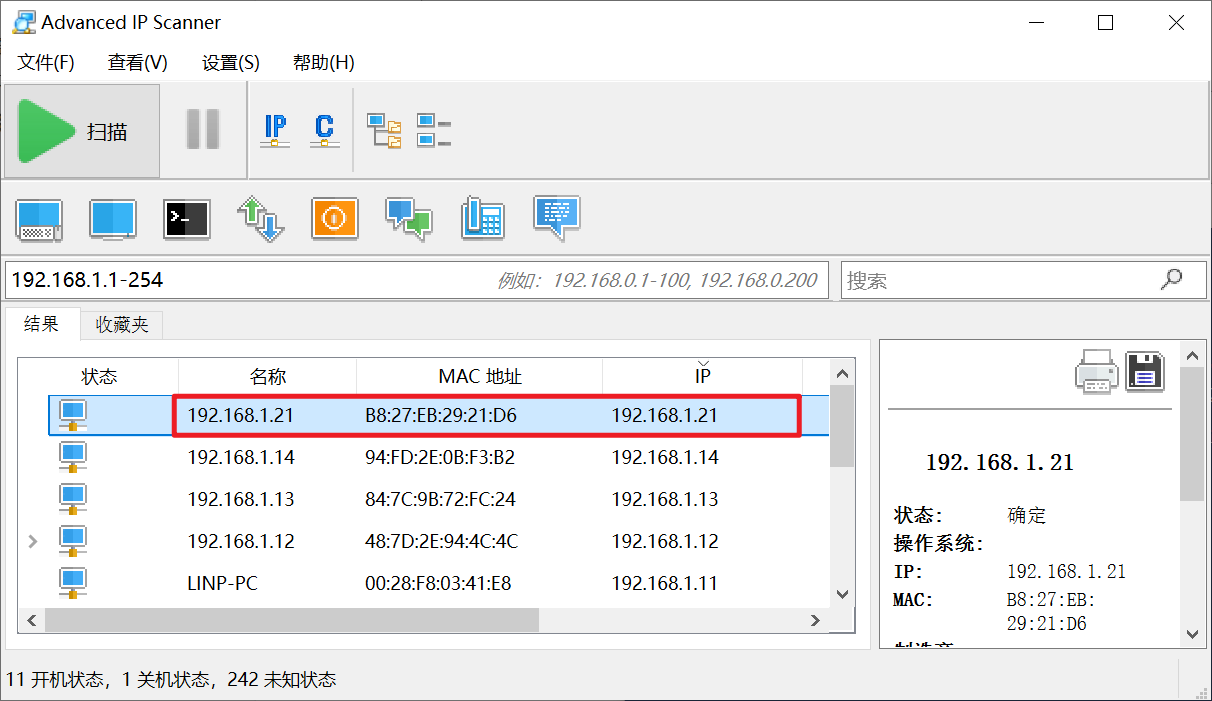Click the blue-green chat bubbles icon

[408, 219]
